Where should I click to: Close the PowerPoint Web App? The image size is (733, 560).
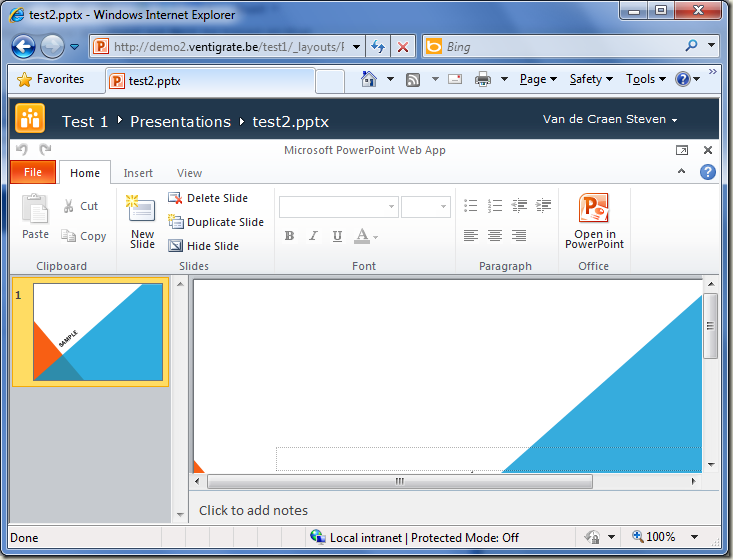708,150
